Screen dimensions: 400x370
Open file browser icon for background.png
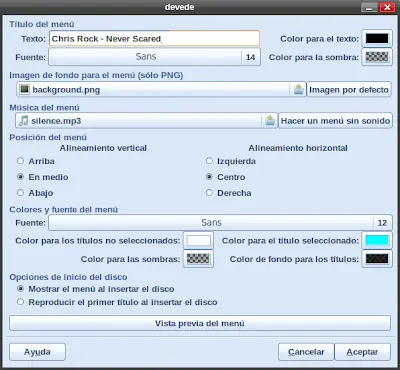(298, 89)
